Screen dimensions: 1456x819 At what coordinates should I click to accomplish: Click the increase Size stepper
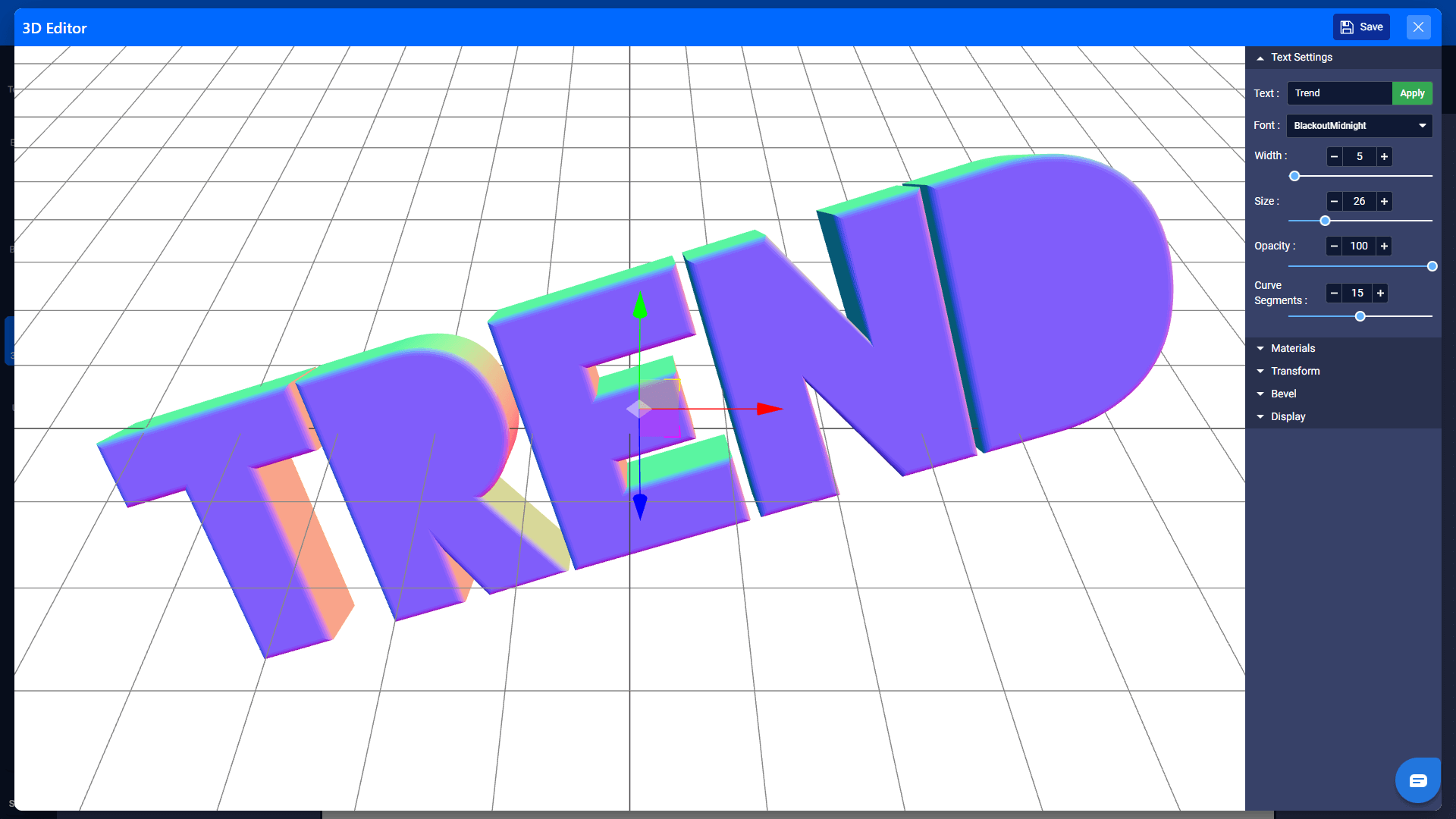(x=1384, y=201)
